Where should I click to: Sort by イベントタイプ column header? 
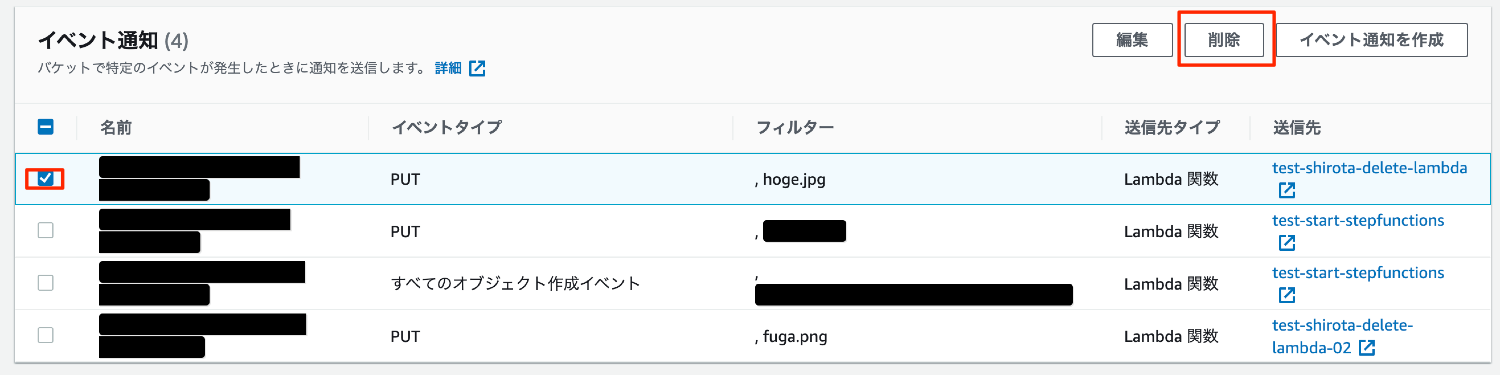(x=446, y=127)
